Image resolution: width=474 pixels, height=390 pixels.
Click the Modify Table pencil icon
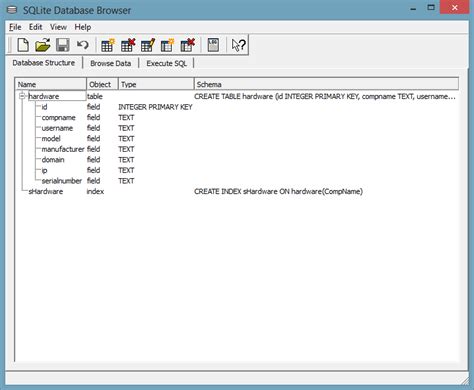pyautogui.click(x=148, y=45)
